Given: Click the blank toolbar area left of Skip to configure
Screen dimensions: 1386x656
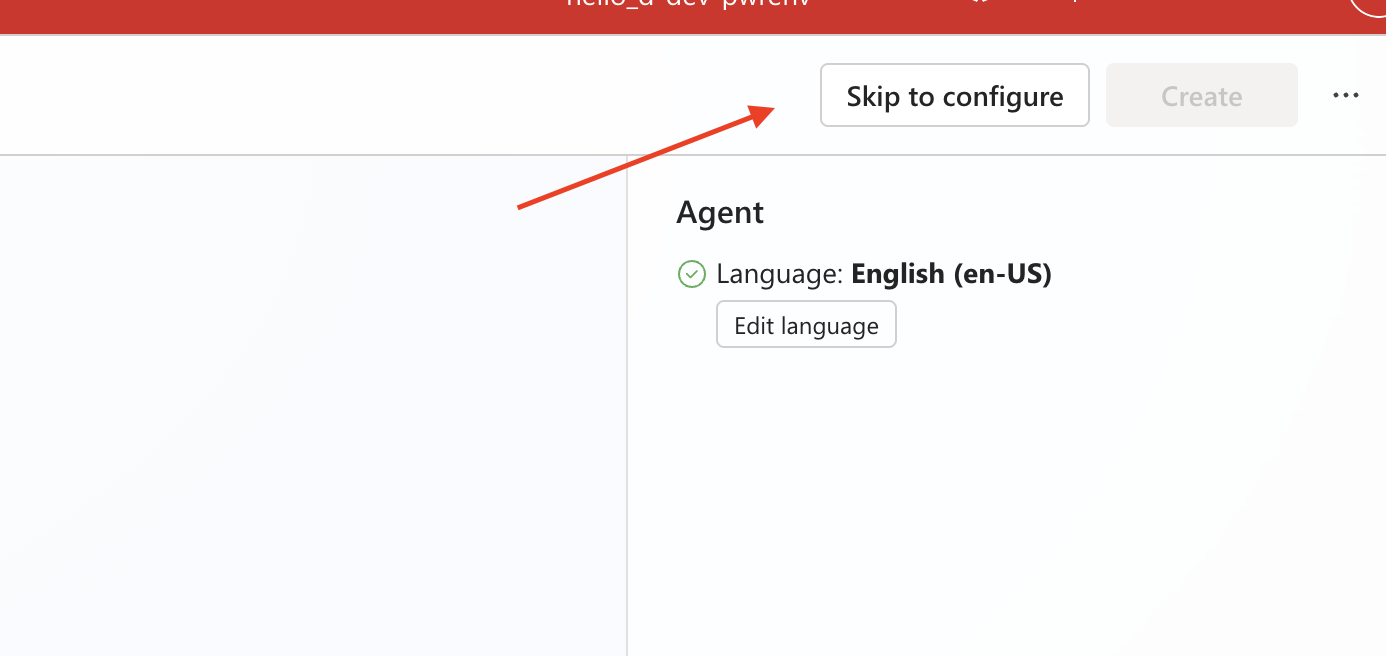Looking at the screenshot, I should pyautogui.click(x=400, y=96).
